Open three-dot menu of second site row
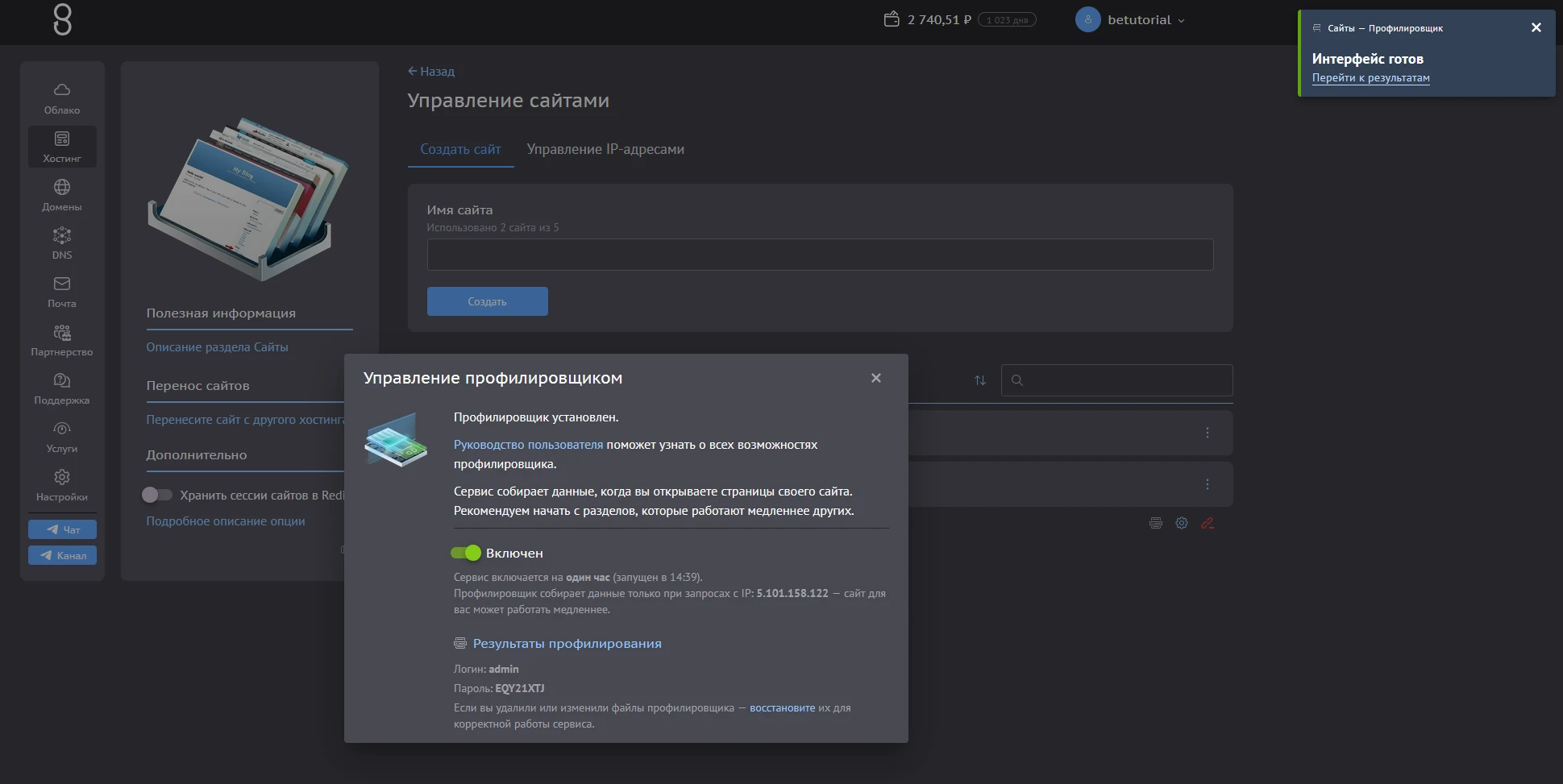Viewport: 1563px width, 784px height. [x=1207, y=484]
